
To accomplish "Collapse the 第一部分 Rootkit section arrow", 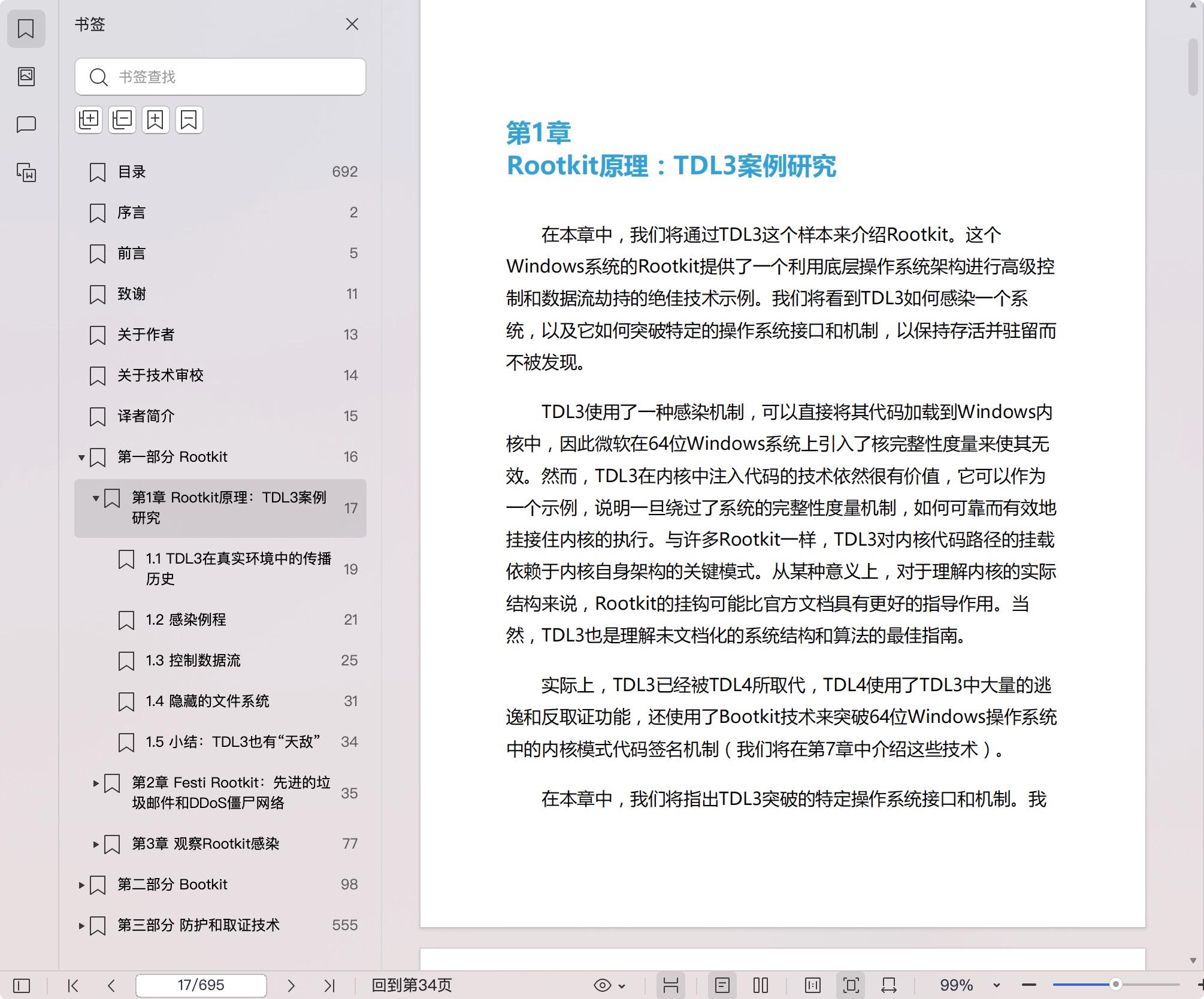I will [x=81, y=458].
